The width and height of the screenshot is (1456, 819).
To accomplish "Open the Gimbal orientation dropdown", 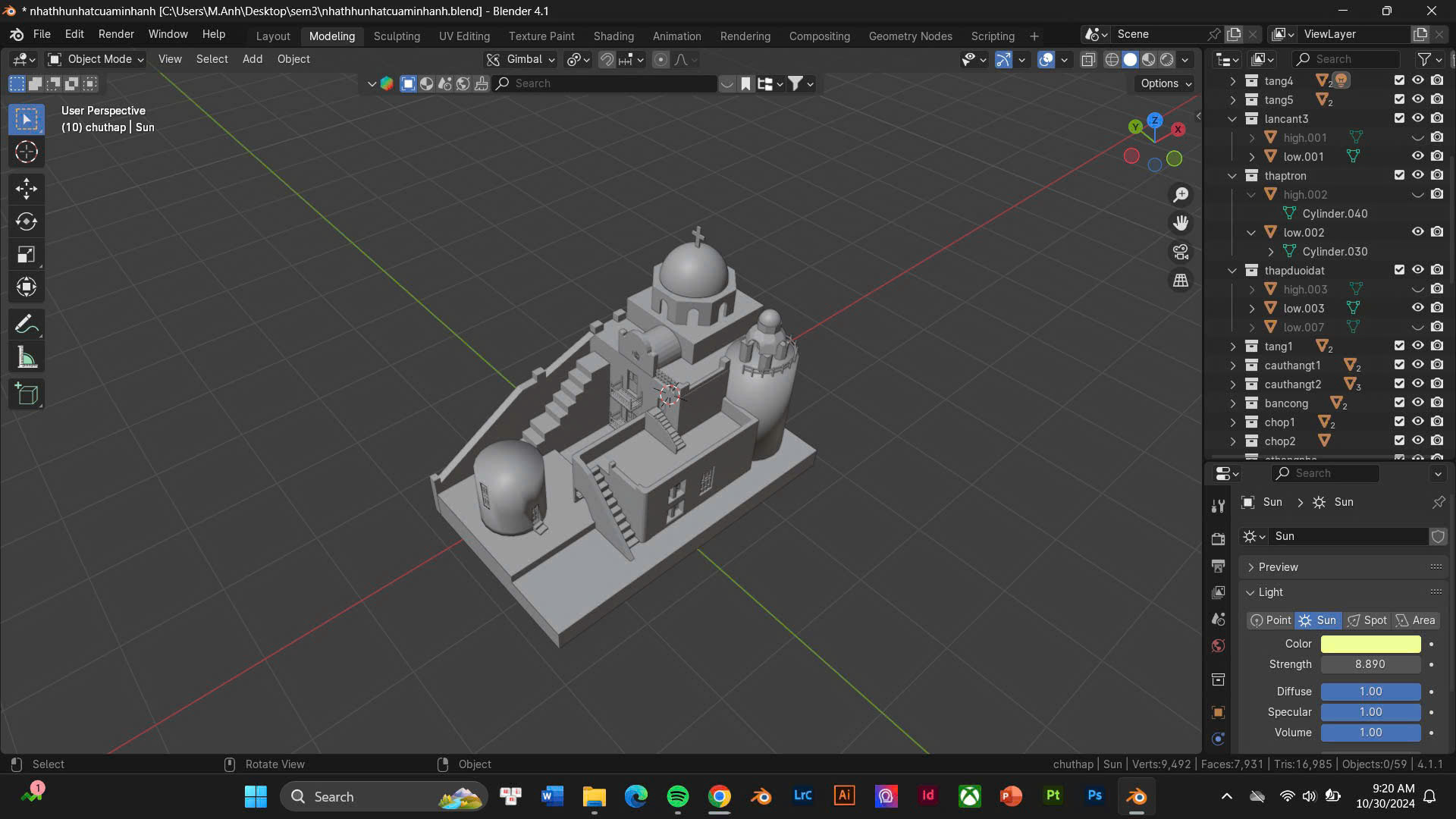I will 522,59.
